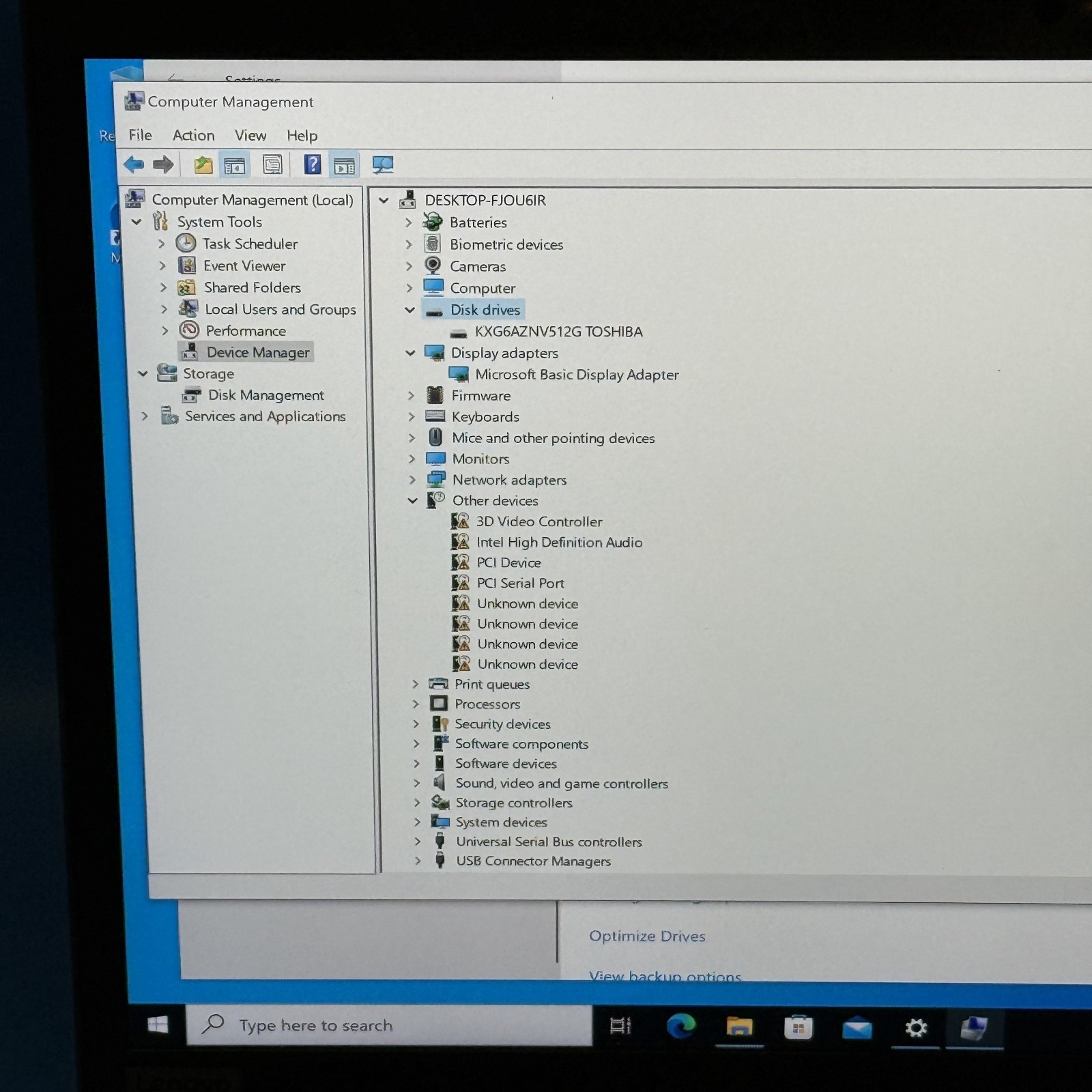The width and height of the screenshot is (1092, 1092).
Task: Open the Mail app from the taskbar
Action: 857,1027
